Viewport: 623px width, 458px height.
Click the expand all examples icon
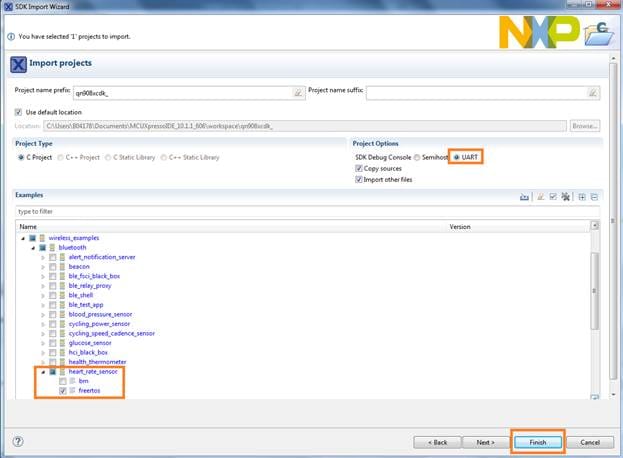tap(582, 198)
